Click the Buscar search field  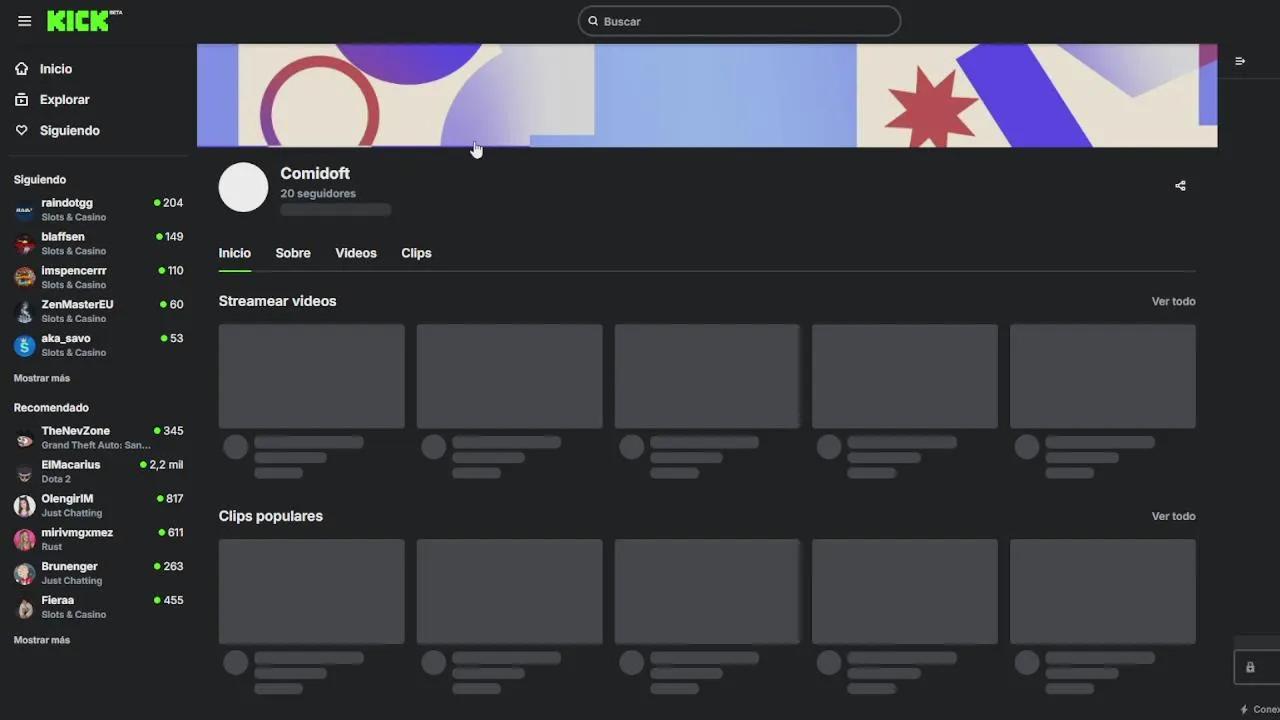click(740, 21)
